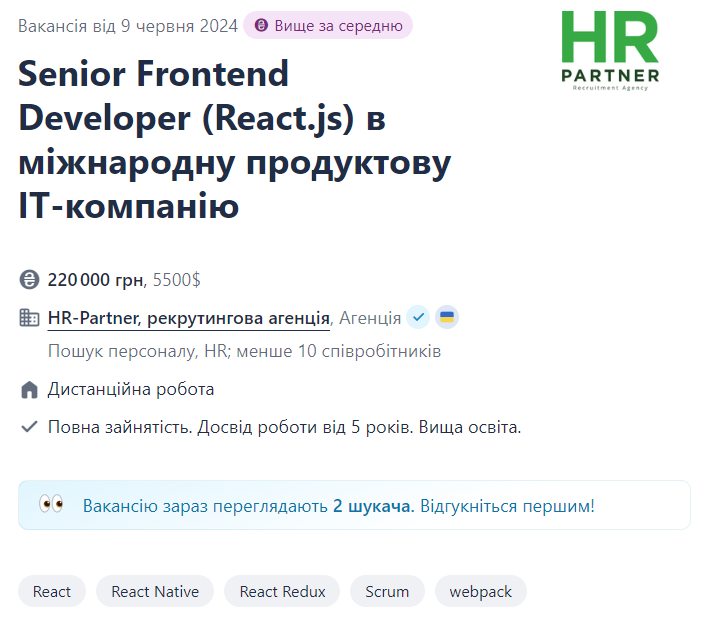Select the React Native skill tag
Screen dimensions: 705x624
tap(155, 592)
